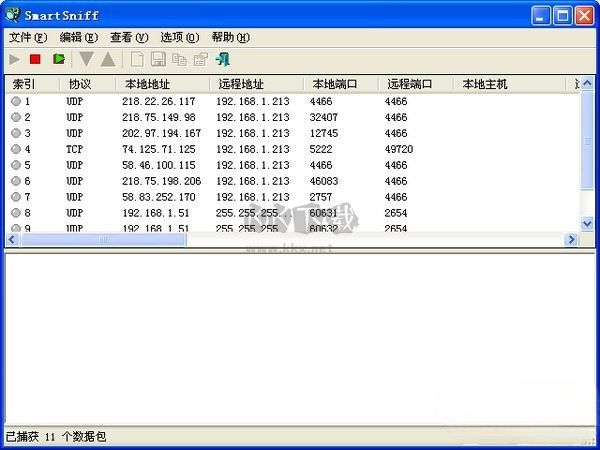Click the grey status circle of row 4
The height and width of the screenshot is (450, 600).
pyautogui.click(x=16, y=149)
